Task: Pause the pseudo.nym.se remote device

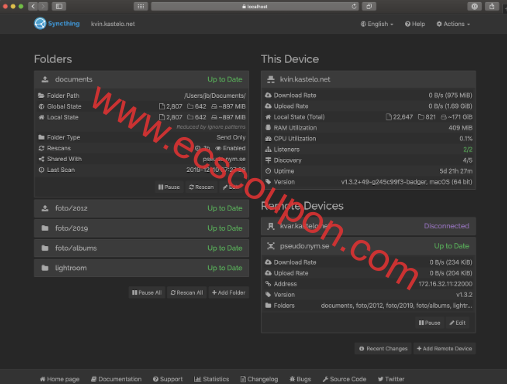Action: click(429, 323)
